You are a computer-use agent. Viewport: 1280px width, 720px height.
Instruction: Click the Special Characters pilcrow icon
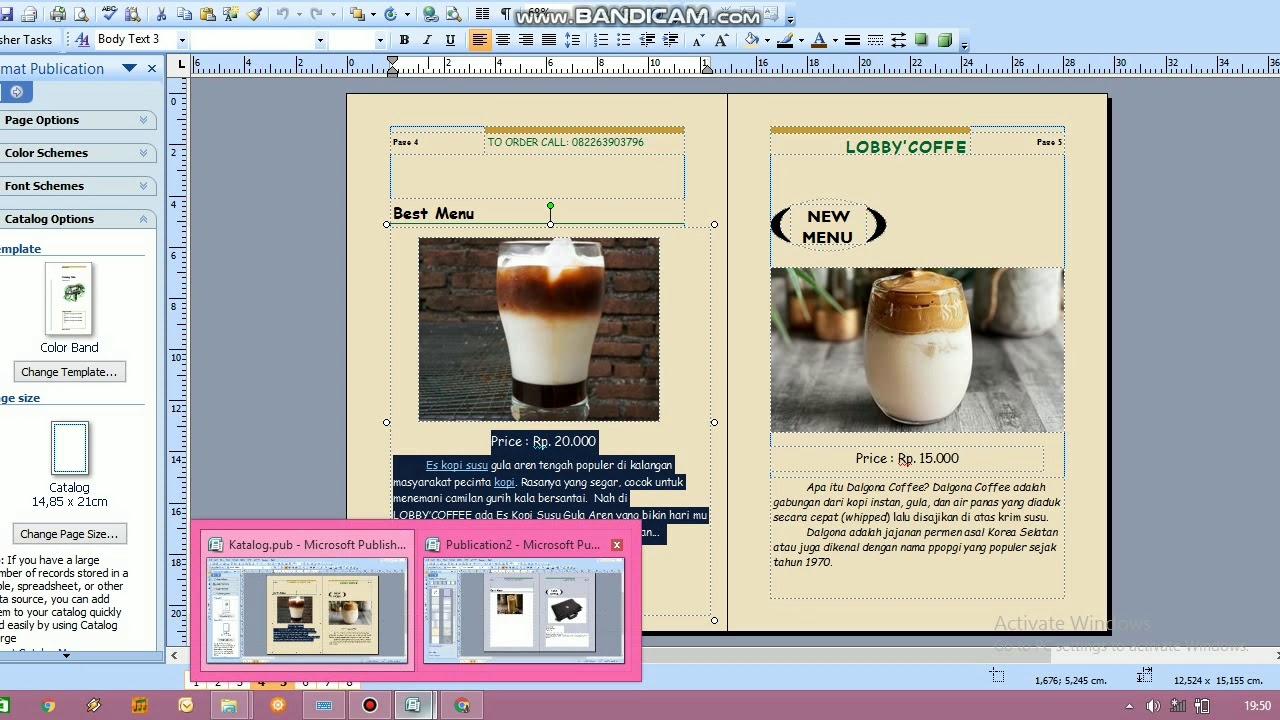(505, 14)
